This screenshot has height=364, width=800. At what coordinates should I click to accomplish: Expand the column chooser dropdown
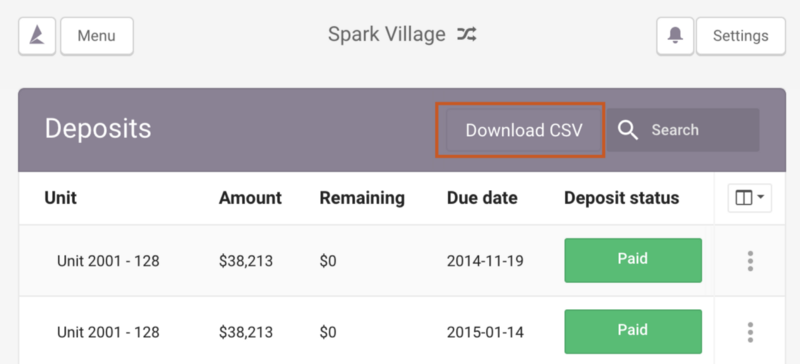pos(749,198)
